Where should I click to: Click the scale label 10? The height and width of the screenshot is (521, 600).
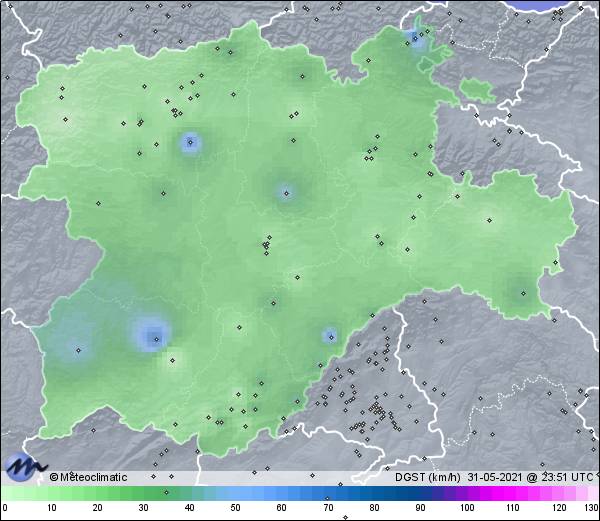[52, 508]
